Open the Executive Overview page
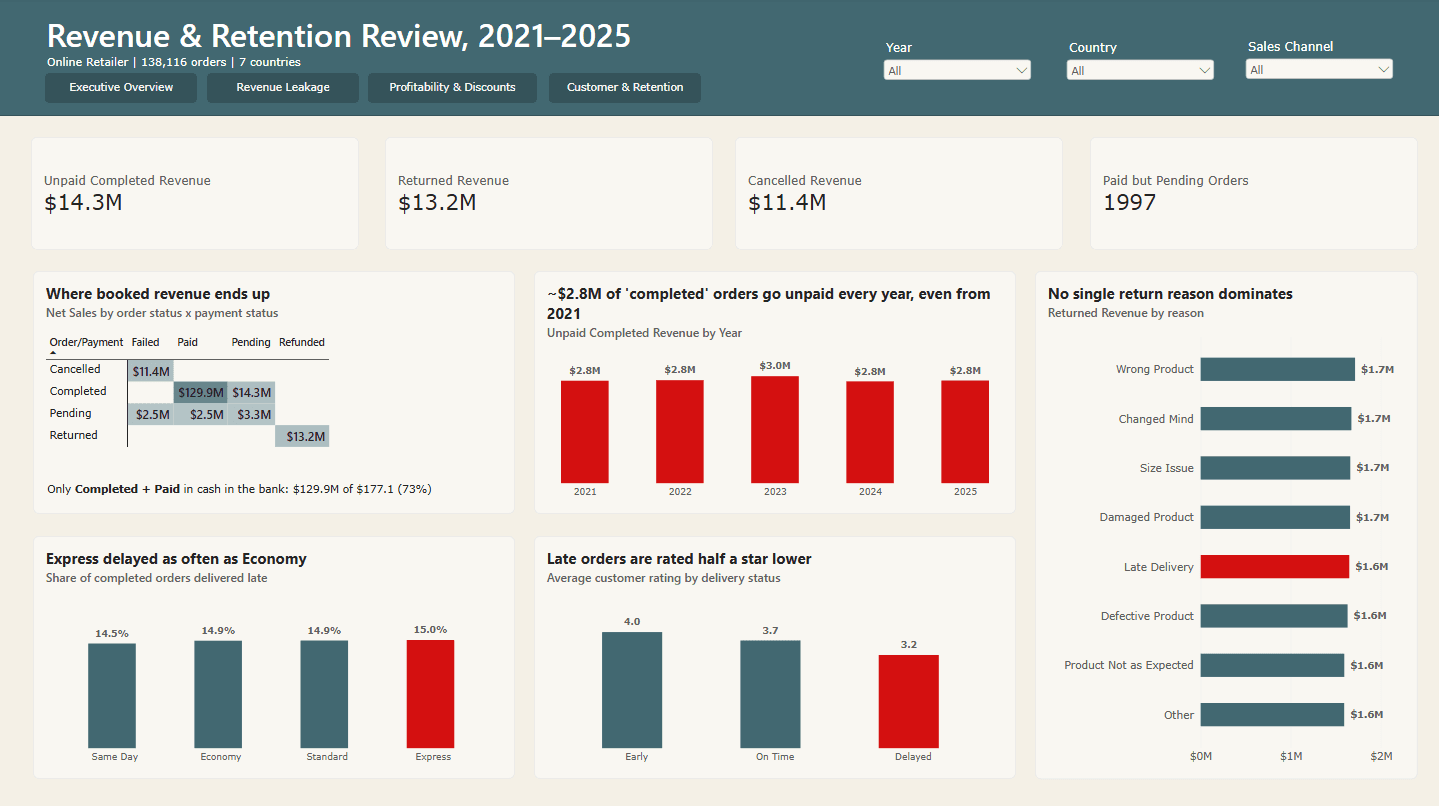The image size is (1439, 806). pos(121,88)
